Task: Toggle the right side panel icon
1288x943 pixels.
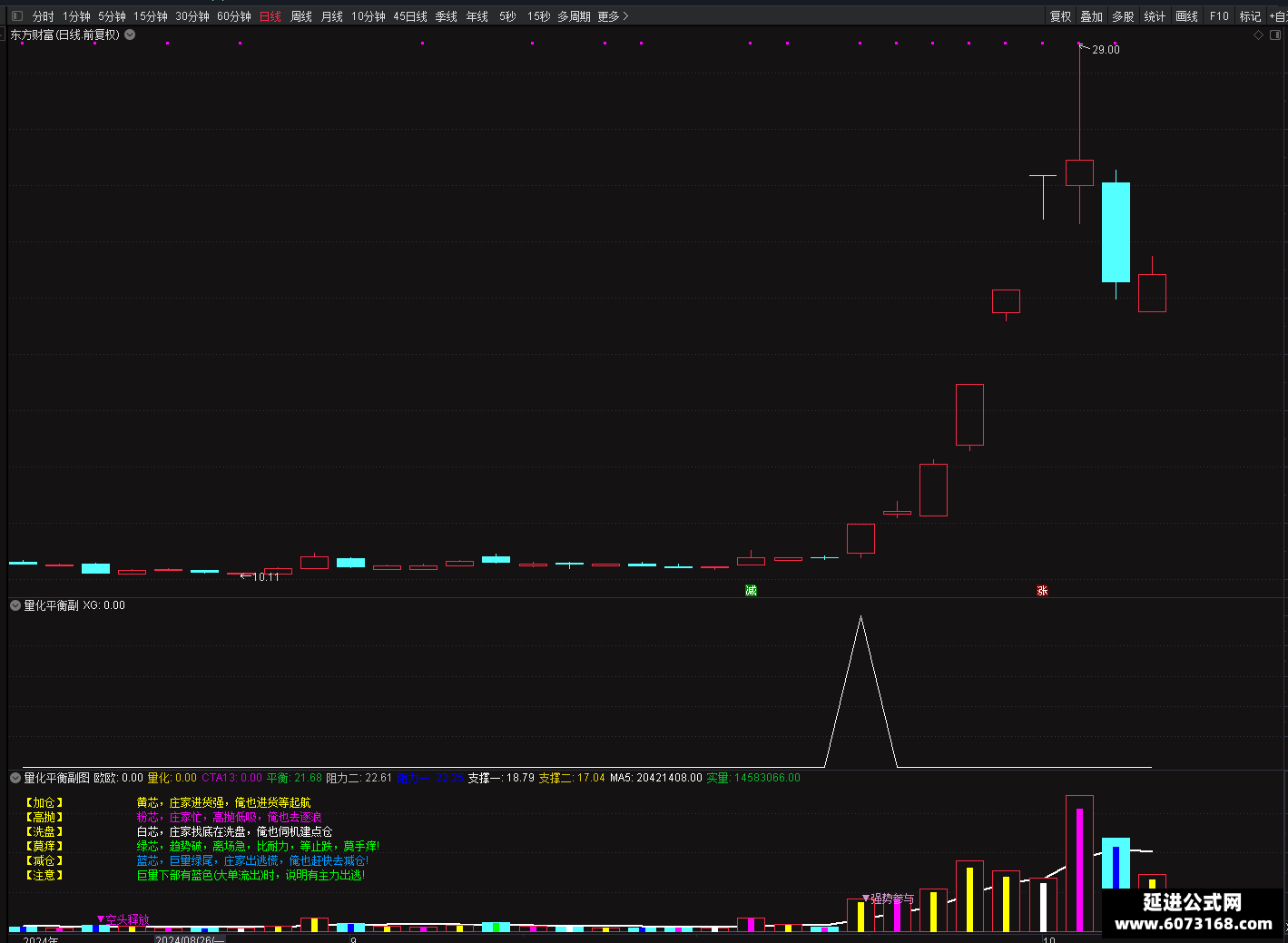Action: pyautogui.click(x=1275, y=34)
